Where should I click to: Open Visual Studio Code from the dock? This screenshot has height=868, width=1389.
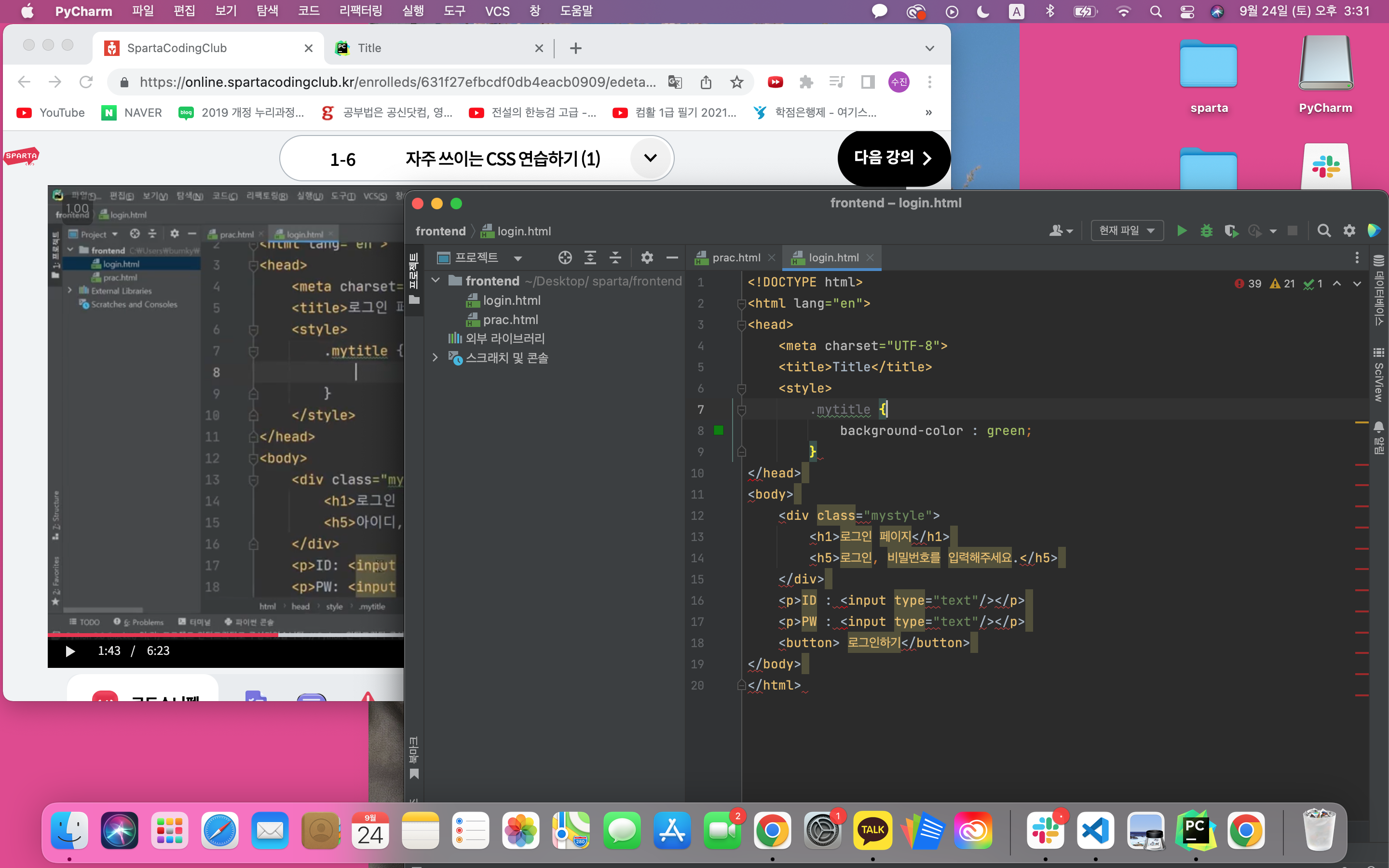1095,830
